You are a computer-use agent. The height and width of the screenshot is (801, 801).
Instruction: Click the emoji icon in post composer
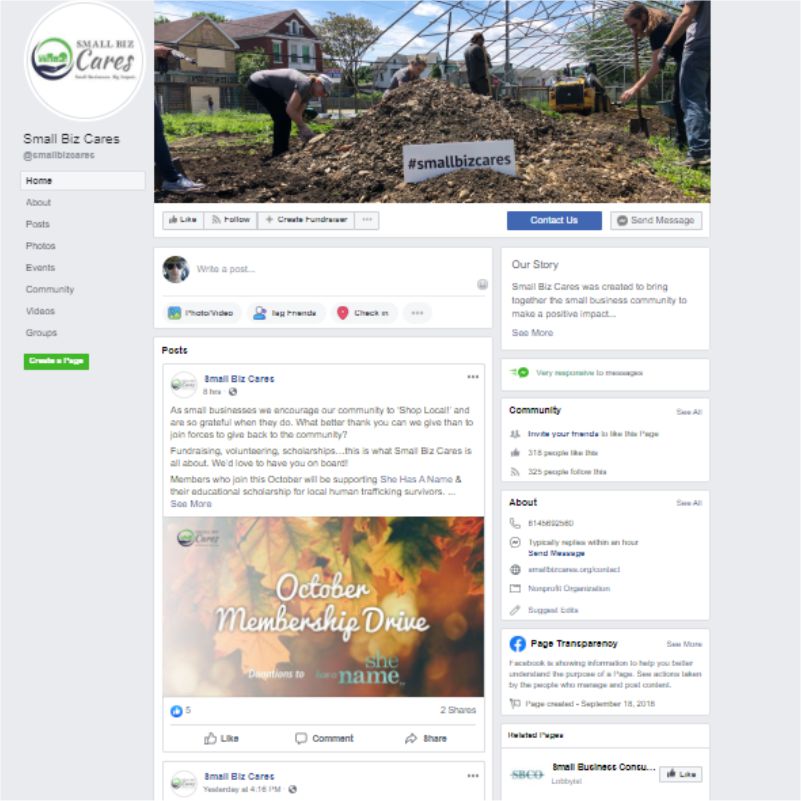pyautogui.click(x=482, y=284)
